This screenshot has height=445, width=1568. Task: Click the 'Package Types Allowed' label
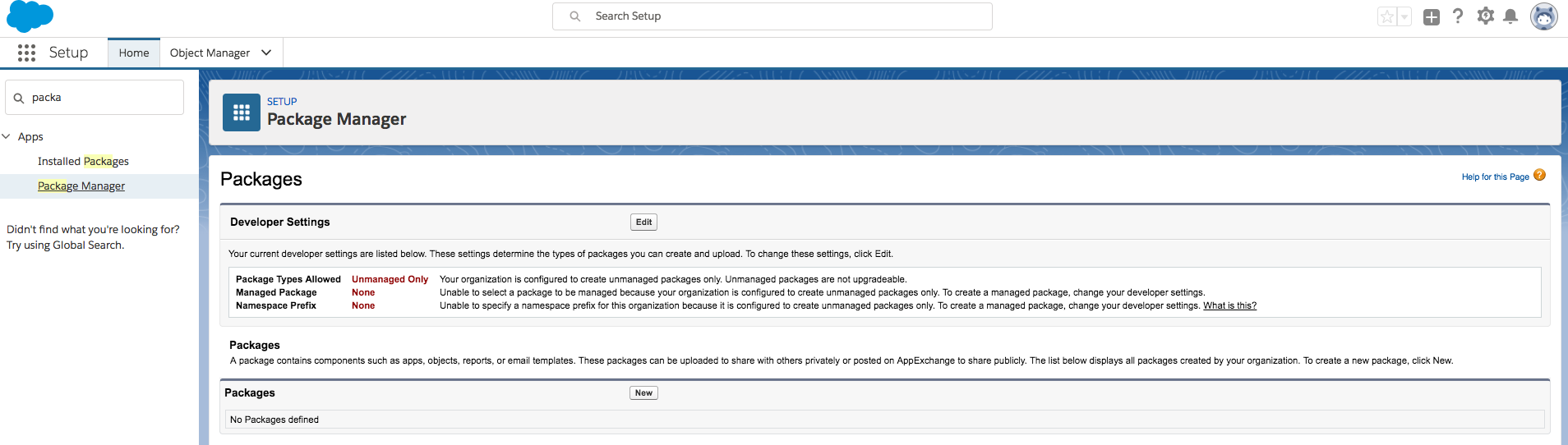[288, 279]
